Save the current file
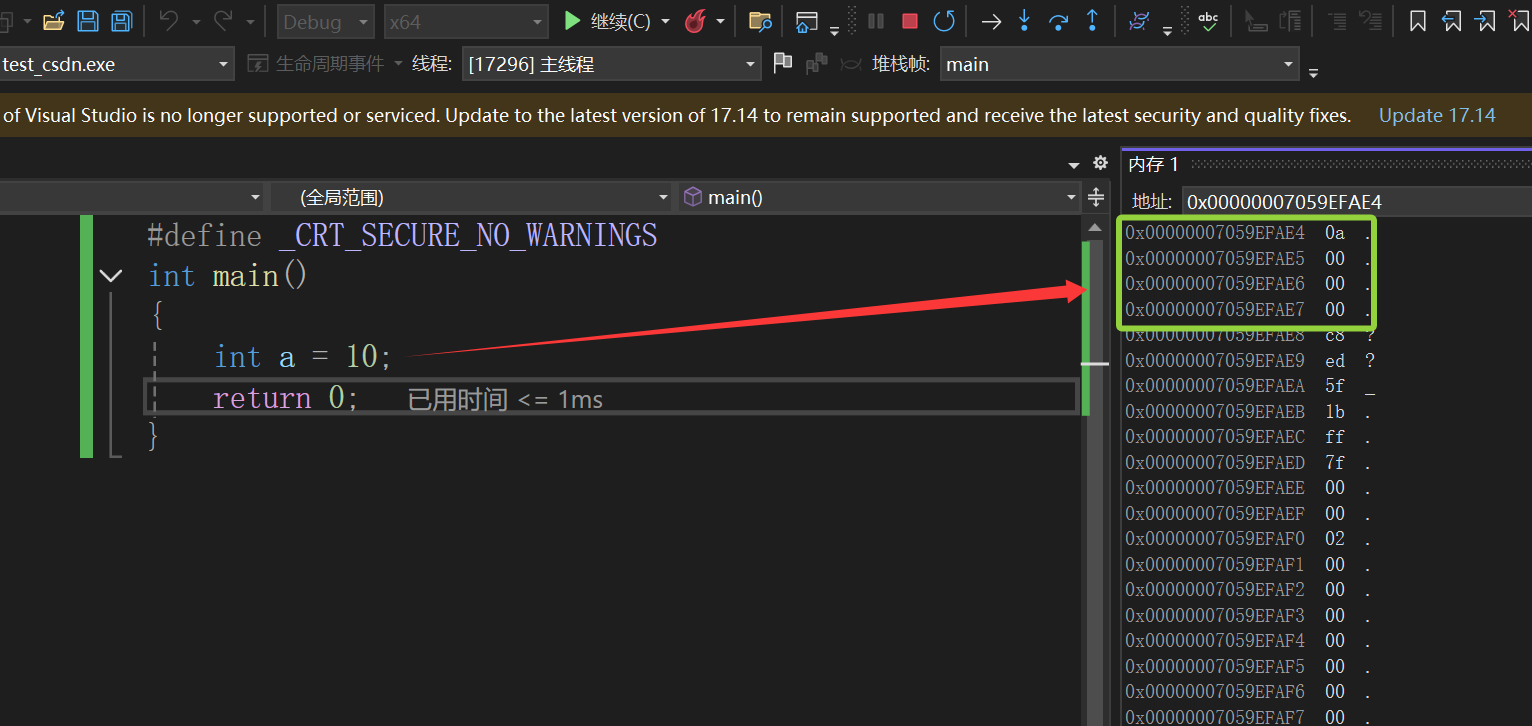 point(88,21)
